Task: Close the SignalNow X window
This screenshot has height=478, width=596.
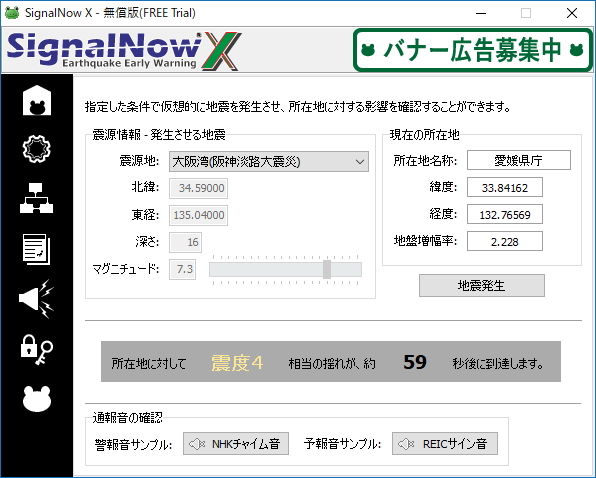Action: [572, 13]
